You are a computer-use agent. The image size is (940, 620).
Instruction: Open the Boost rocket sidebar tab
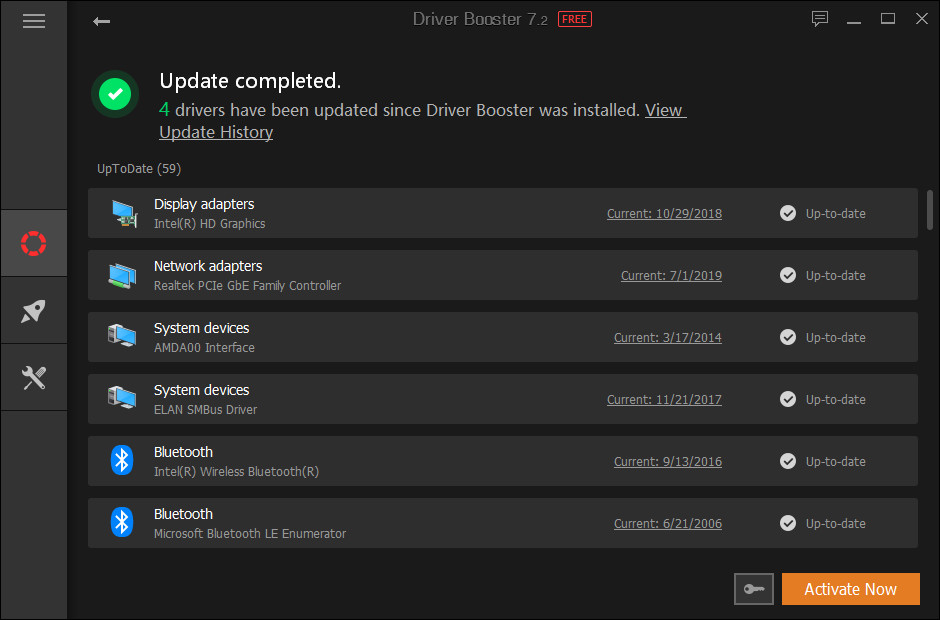34,310
